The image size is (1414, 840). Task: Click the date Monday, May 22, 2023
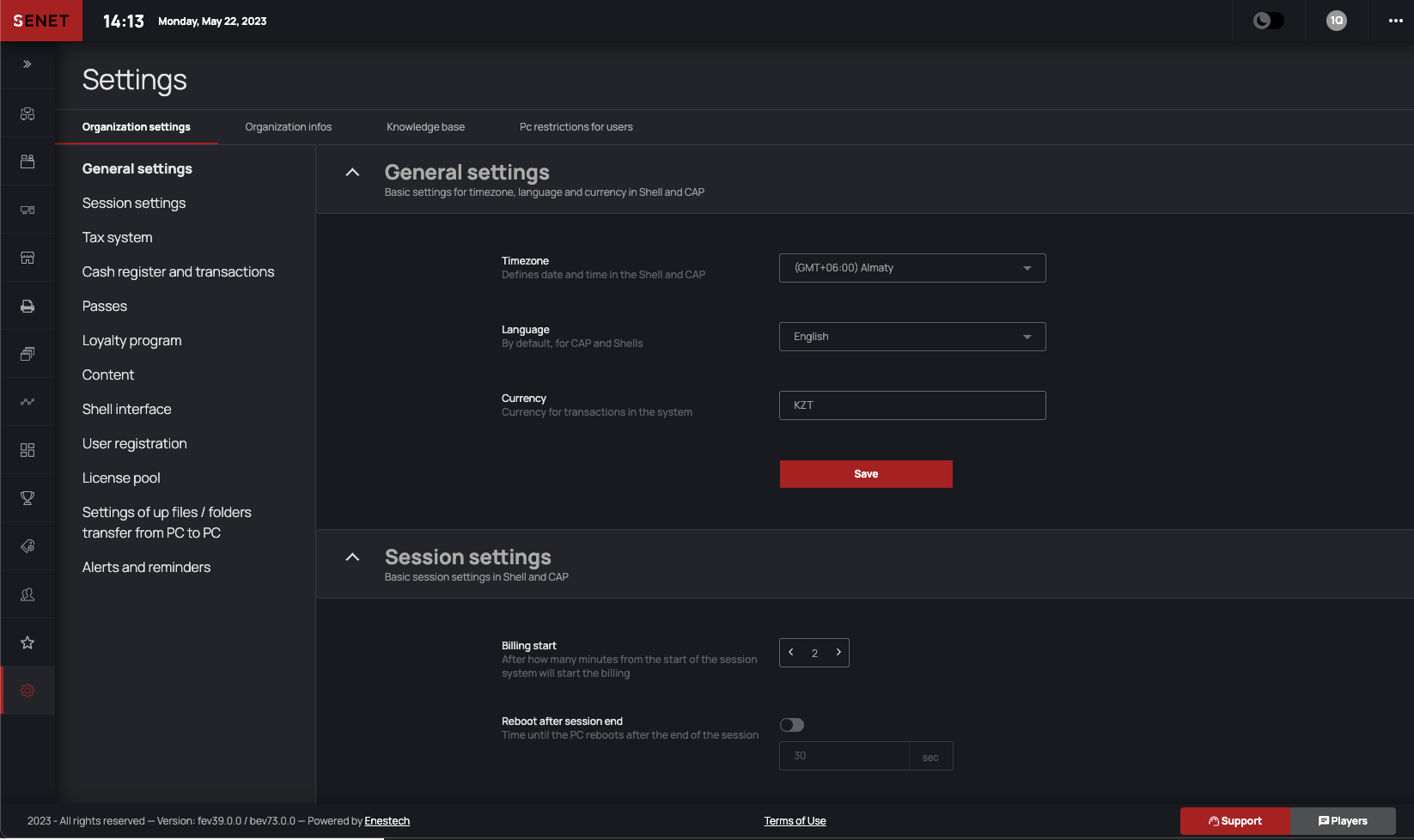(212, 21)
